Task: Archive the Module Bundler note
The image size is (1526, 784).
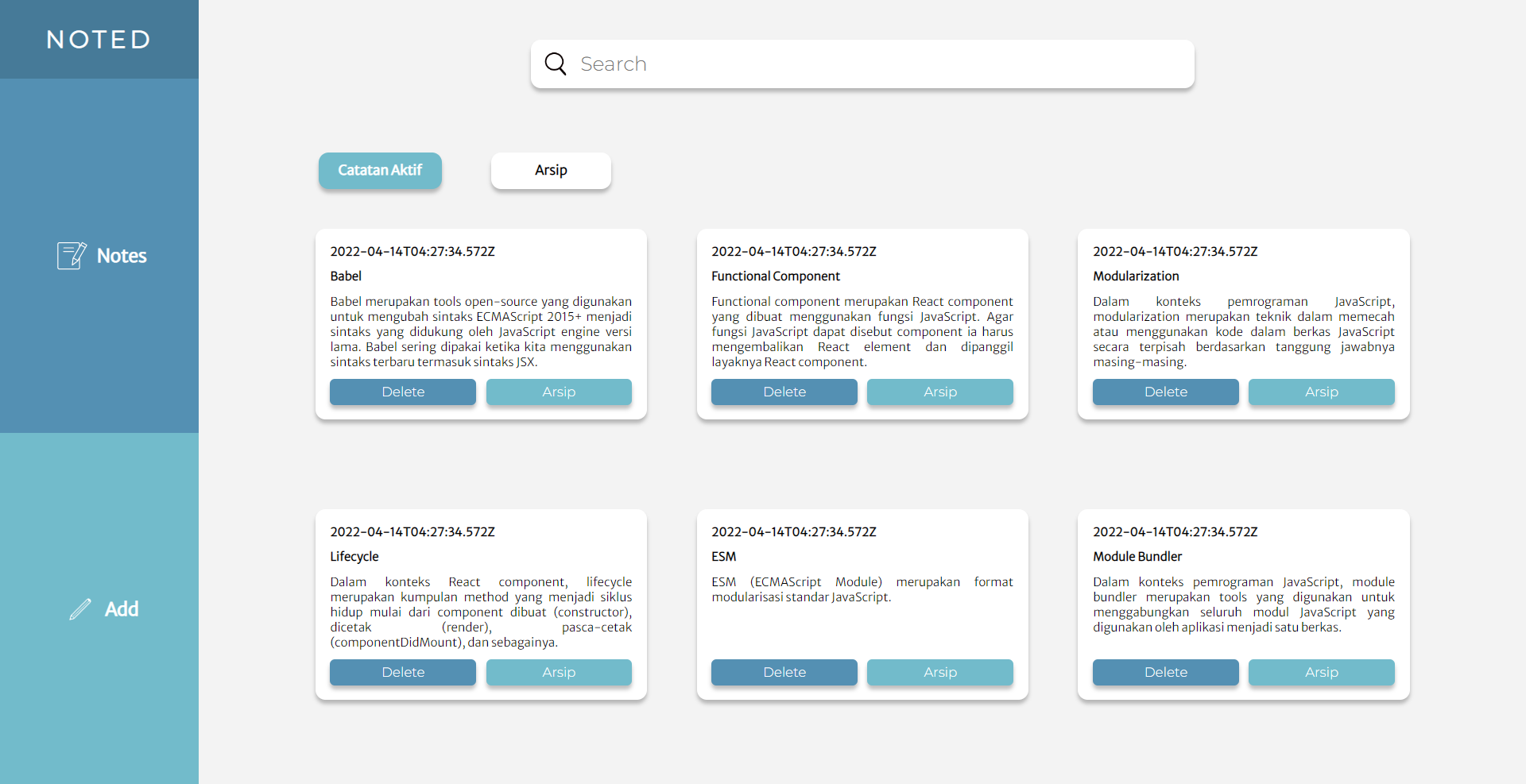Action: click(x=1322, y=672)
